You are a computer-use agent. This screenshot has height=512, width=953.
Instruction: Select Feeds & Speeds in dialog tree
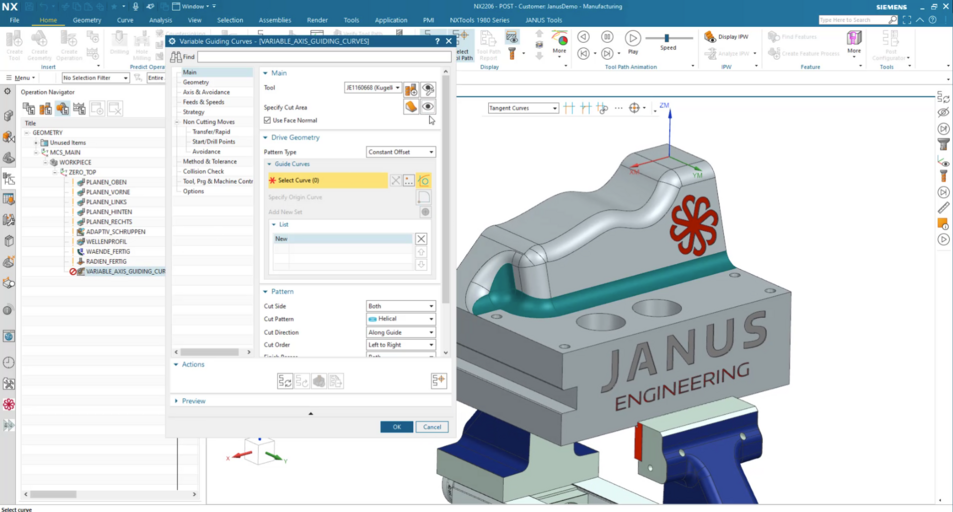coord(204,102)
